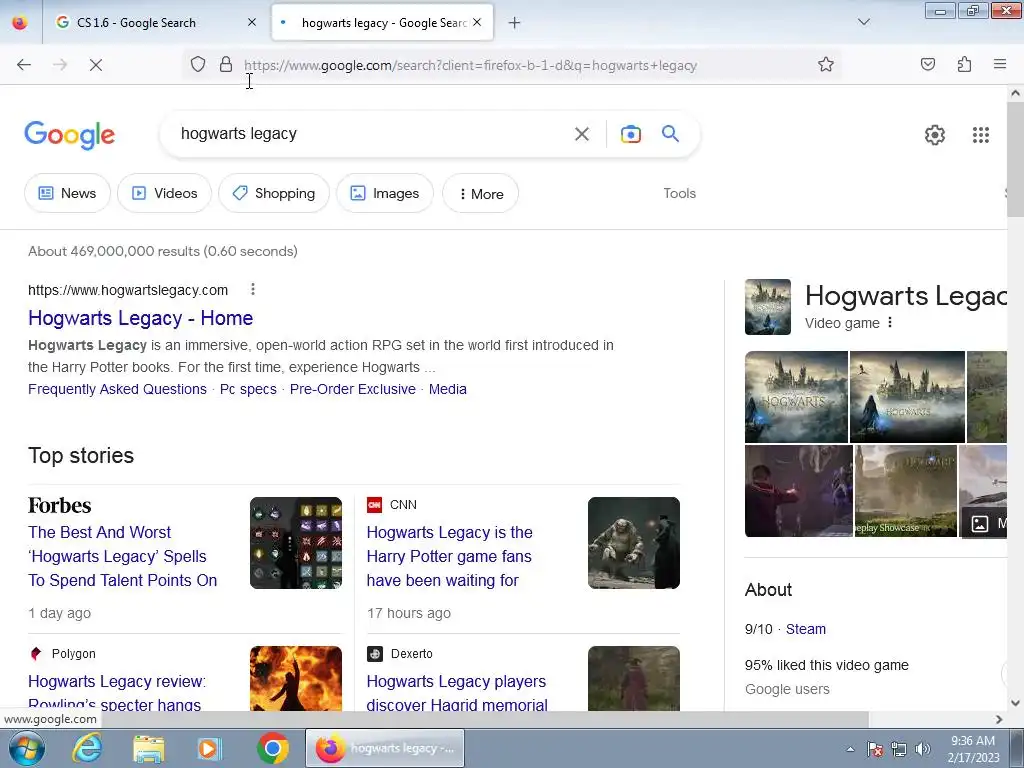
Task: Open the small Hogwarts Legacy cover thumbnail
Action: [768, 307]
